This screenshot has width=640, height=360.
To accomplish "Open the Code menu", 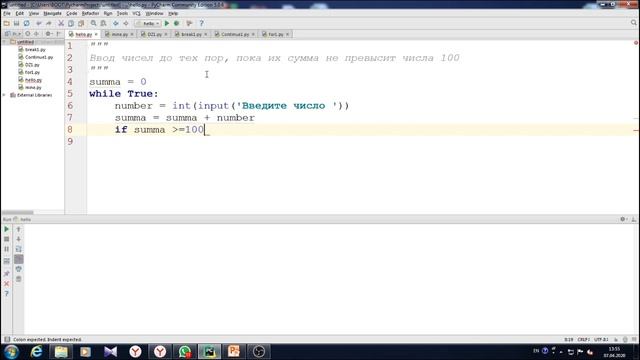I will pyautogui.click(x=72, y=13).
